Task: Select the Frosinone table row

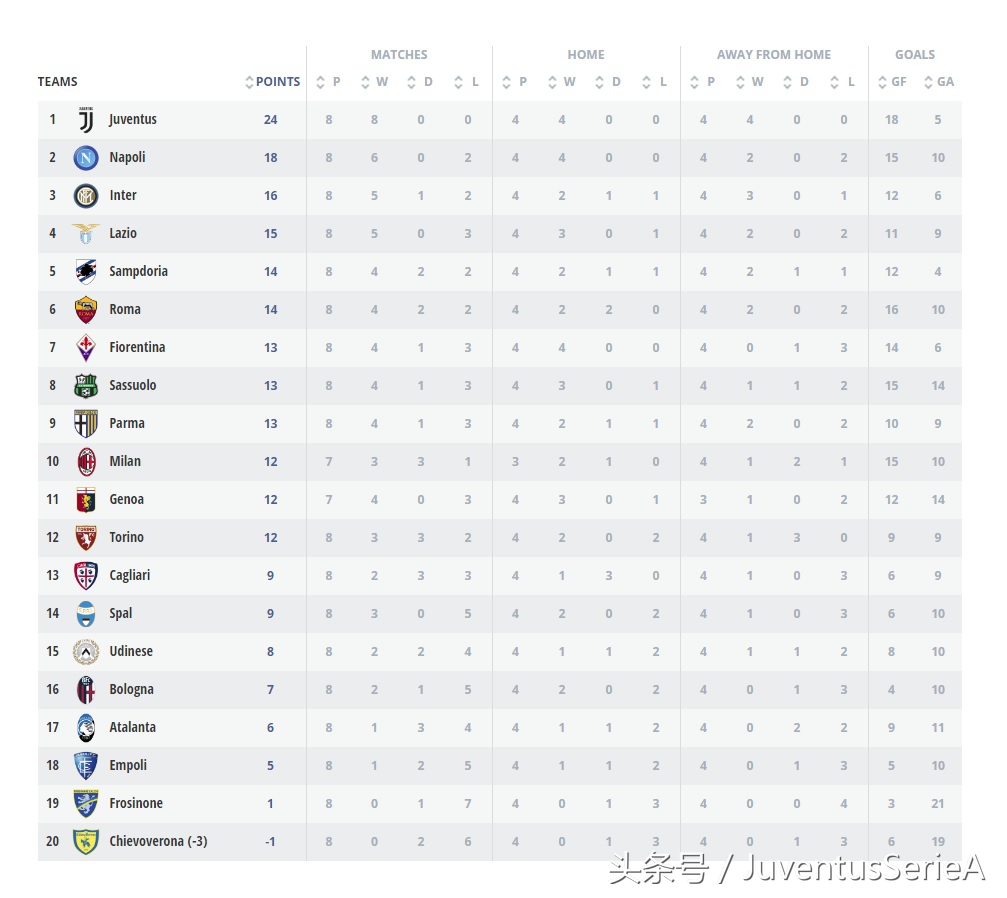Action: tap(500, 804)
